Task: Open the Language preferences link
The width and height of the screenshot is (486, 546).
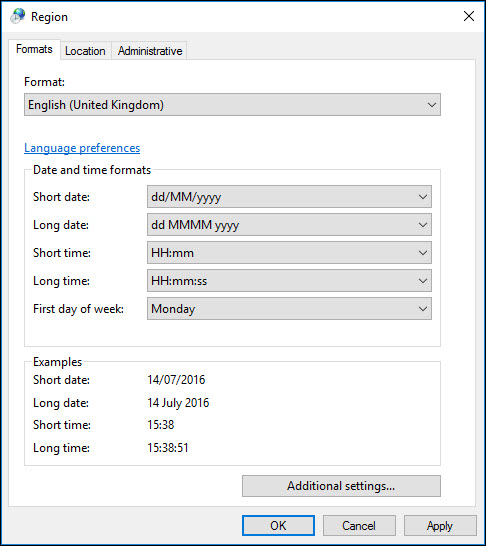Action: click(x=82, y=148)
